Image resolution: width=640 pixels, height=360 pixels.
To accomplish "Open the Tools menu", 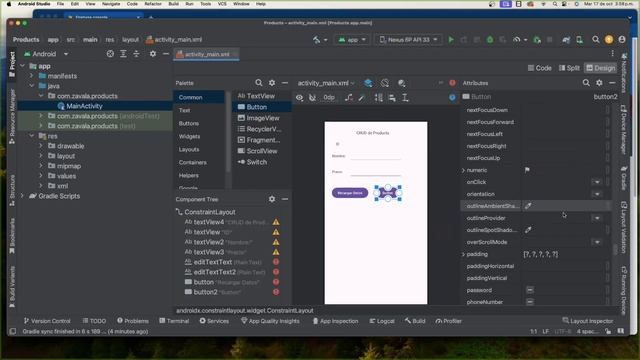I will click(x=205, y=4).
